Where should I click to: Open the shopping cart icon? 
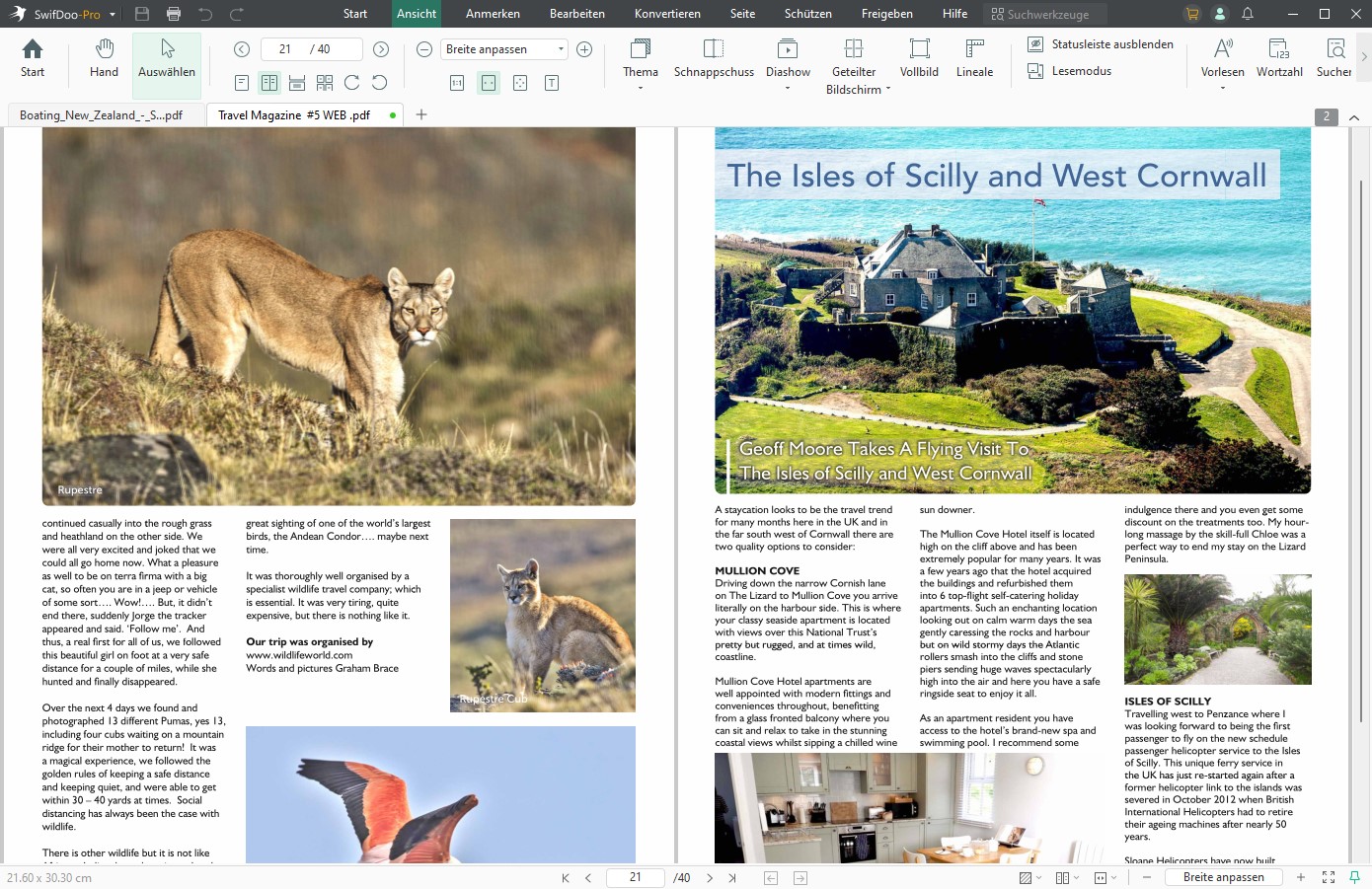click(1192, 14)
